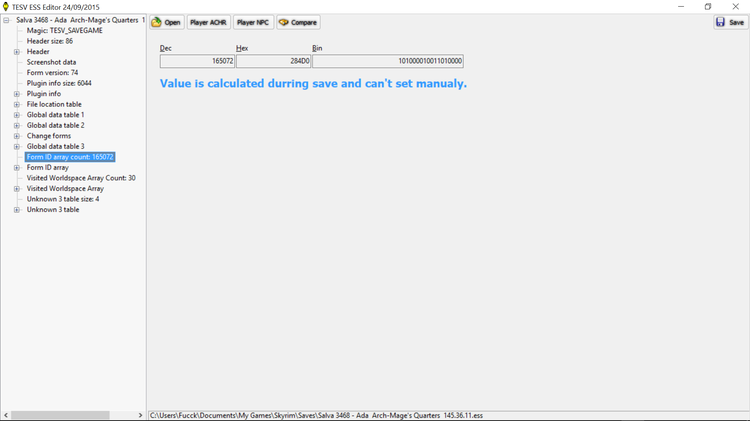This screenshot has width=750, height=421.
Task: Select the Form version: 74 row
Action: click(x=52, y=73)
